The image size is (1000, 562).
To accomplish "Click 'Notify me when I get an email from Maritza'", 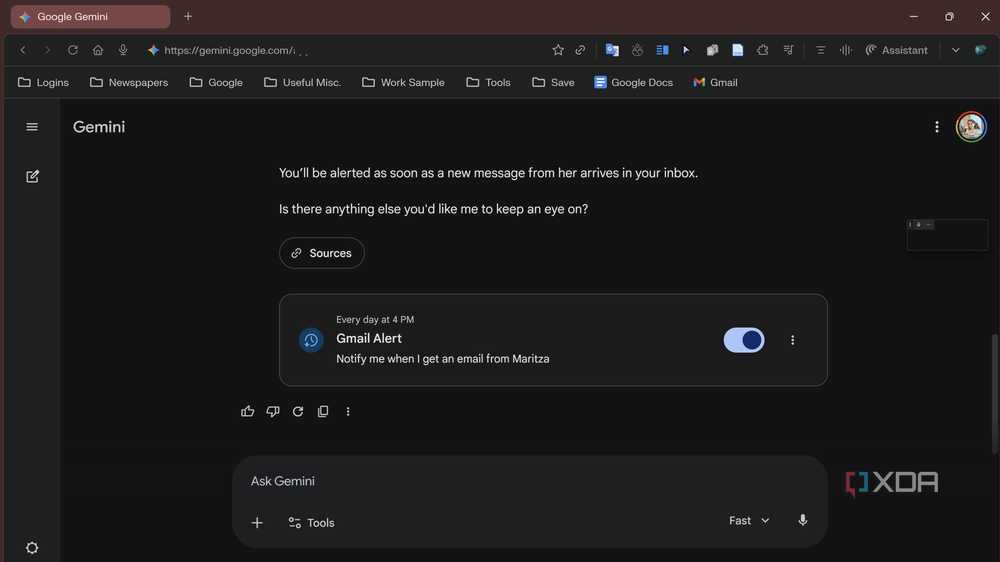I will click(443, 359).
